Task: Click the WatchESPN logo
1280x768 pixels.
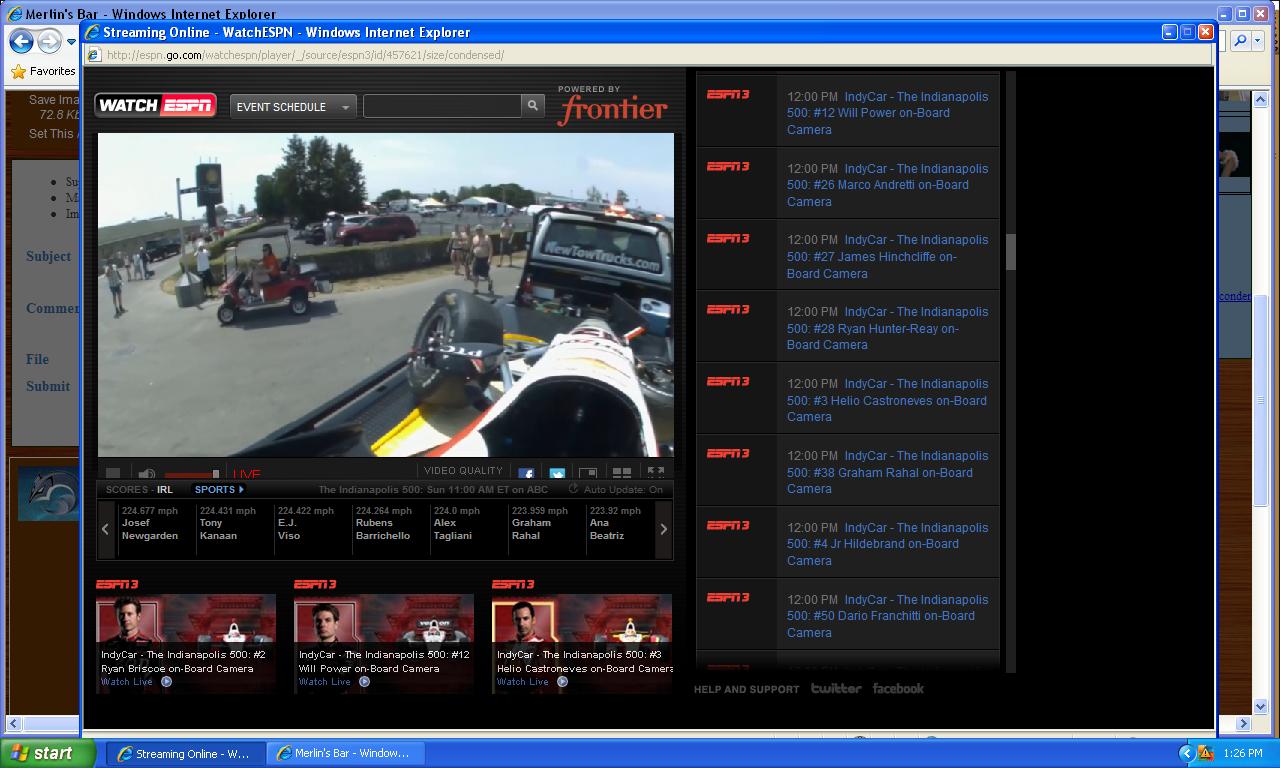Action: (155, 105)
